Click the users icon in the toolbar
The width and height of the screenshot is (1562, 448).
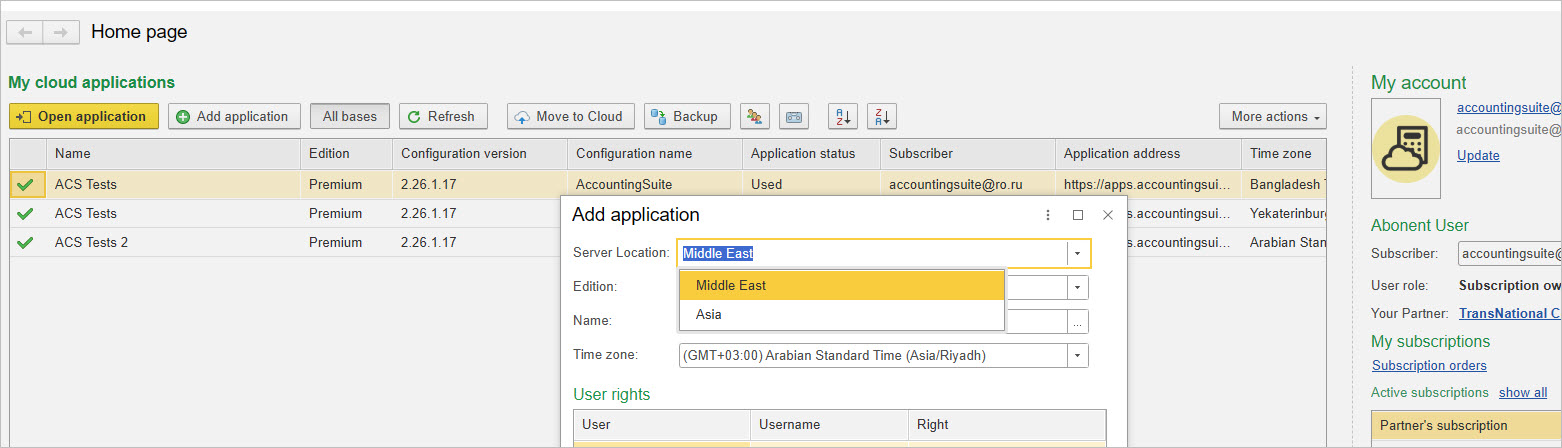pyautogui.click(x=754, y=117)
